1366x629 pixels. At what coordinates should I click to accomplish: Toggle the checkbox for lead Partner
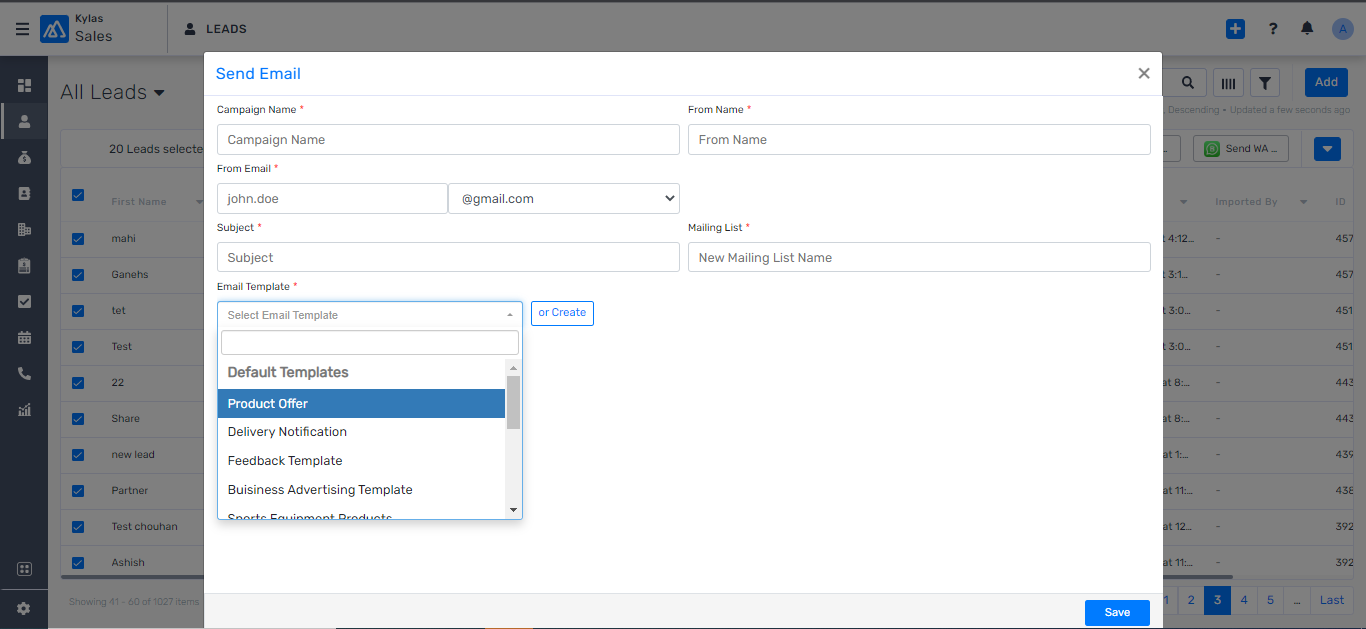pyautogui.click(x=78, y=491)
